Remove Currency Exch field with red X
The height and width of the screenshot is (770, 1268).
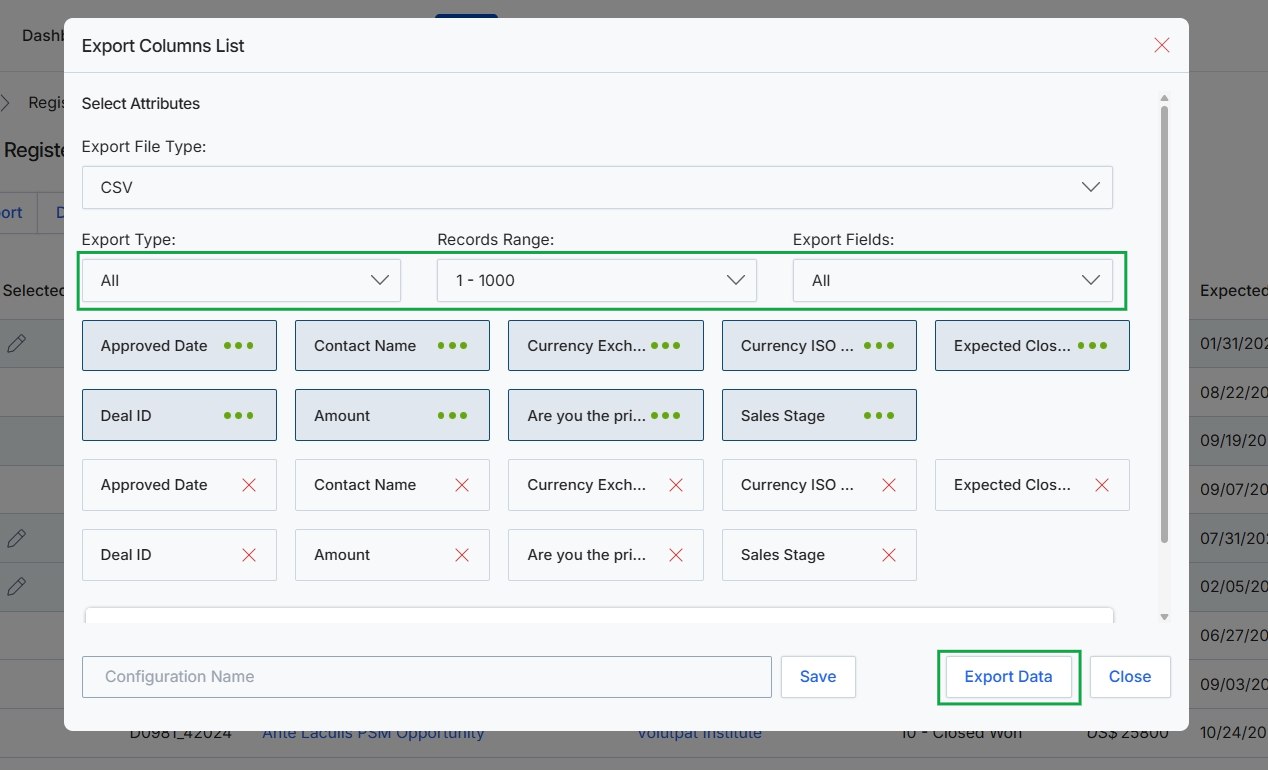coord(676,485)
